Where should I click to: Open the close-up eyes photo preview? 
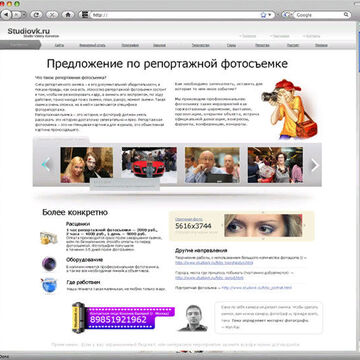263,225
